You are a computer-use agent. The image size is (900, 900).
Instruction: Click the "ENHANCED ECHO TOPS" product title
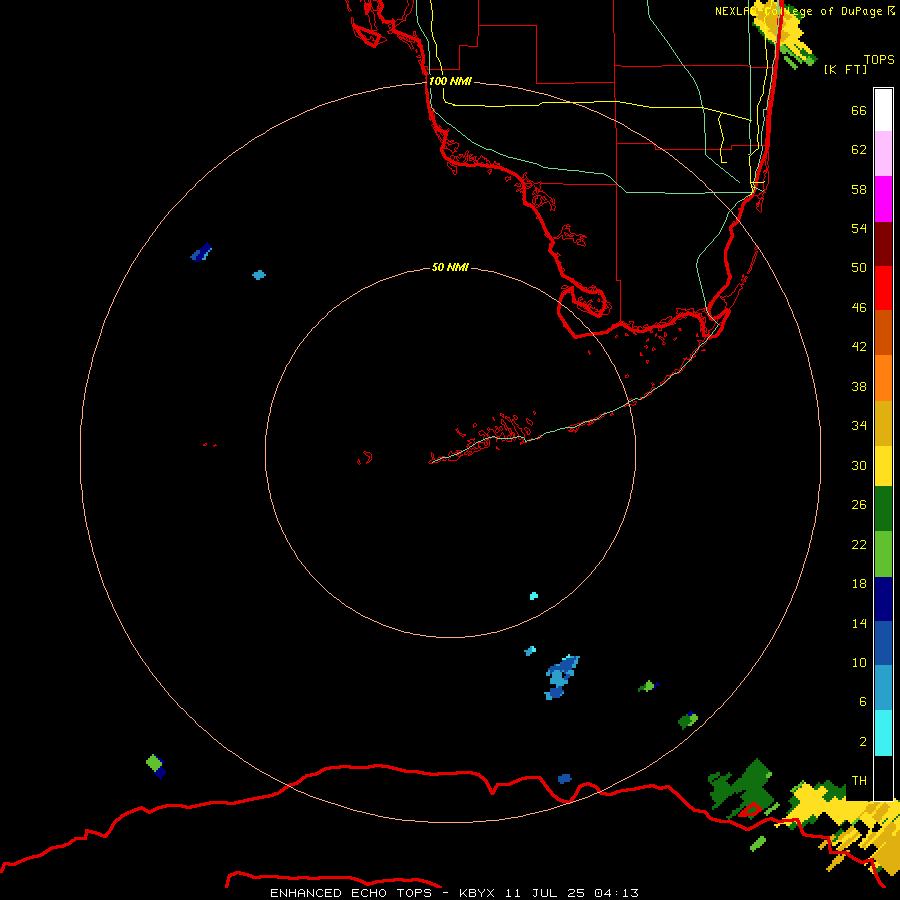[x=350, y=893]
